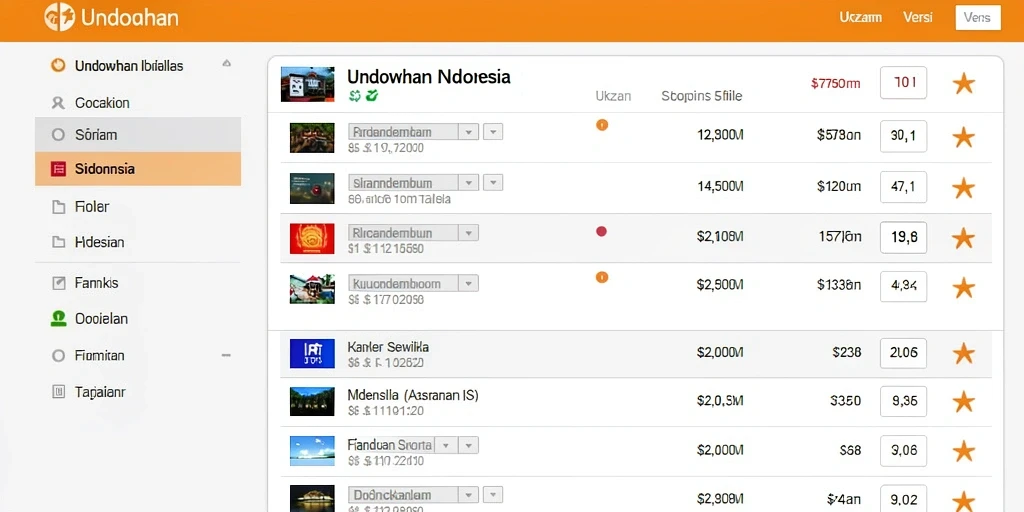This screenshot has height=512, width=1024.
Task: Open the small second dropdown beside Rirdandembam
Action: click(493, 132)
